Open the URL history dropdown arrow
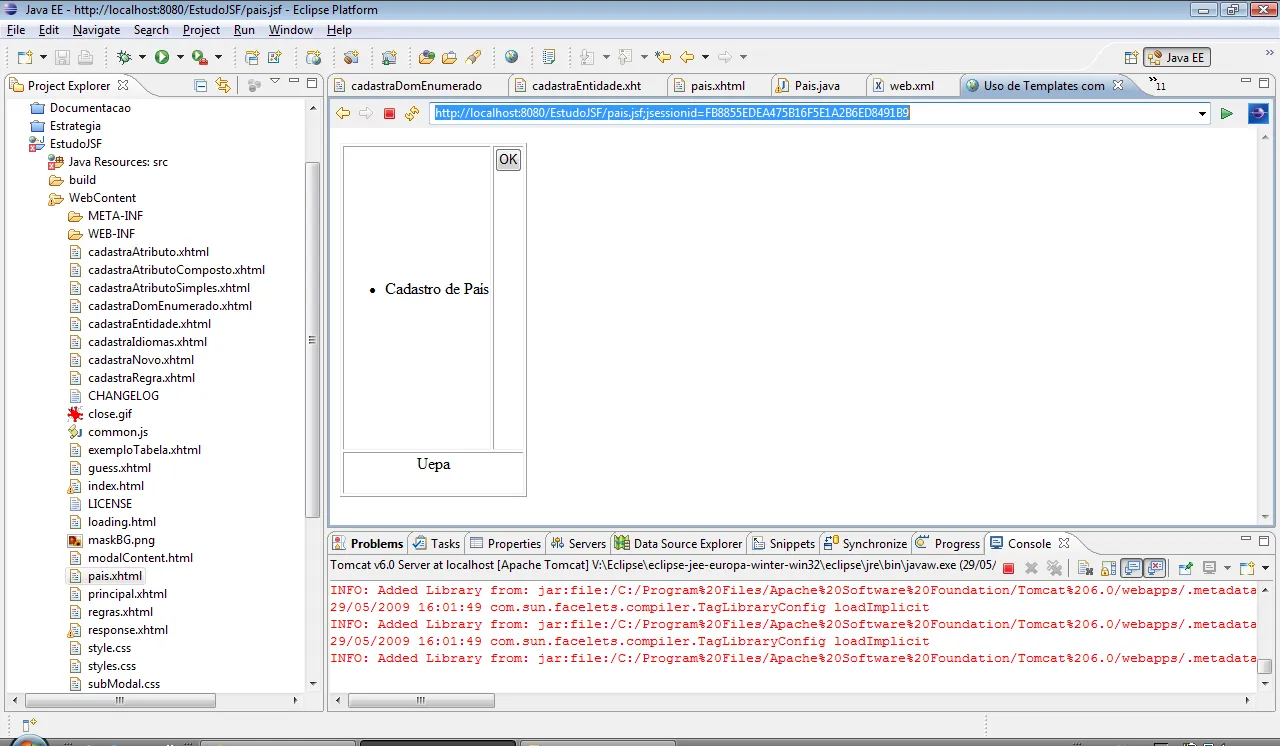This screenshot has height=746, width=1280. tap(1202, 114)
